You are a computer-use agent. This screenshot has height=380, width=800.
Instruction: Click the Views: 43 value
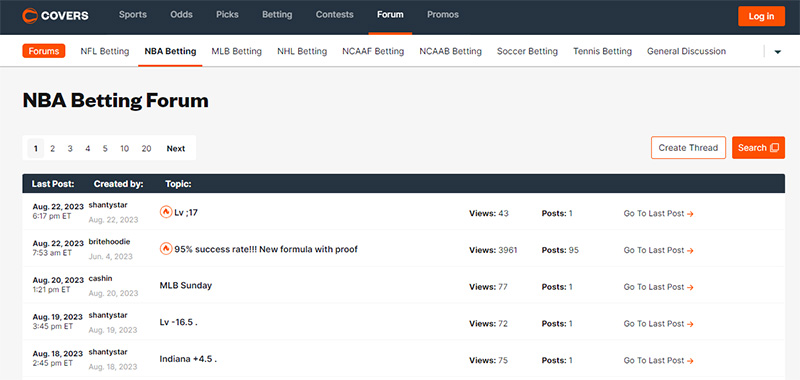point(489,213)
